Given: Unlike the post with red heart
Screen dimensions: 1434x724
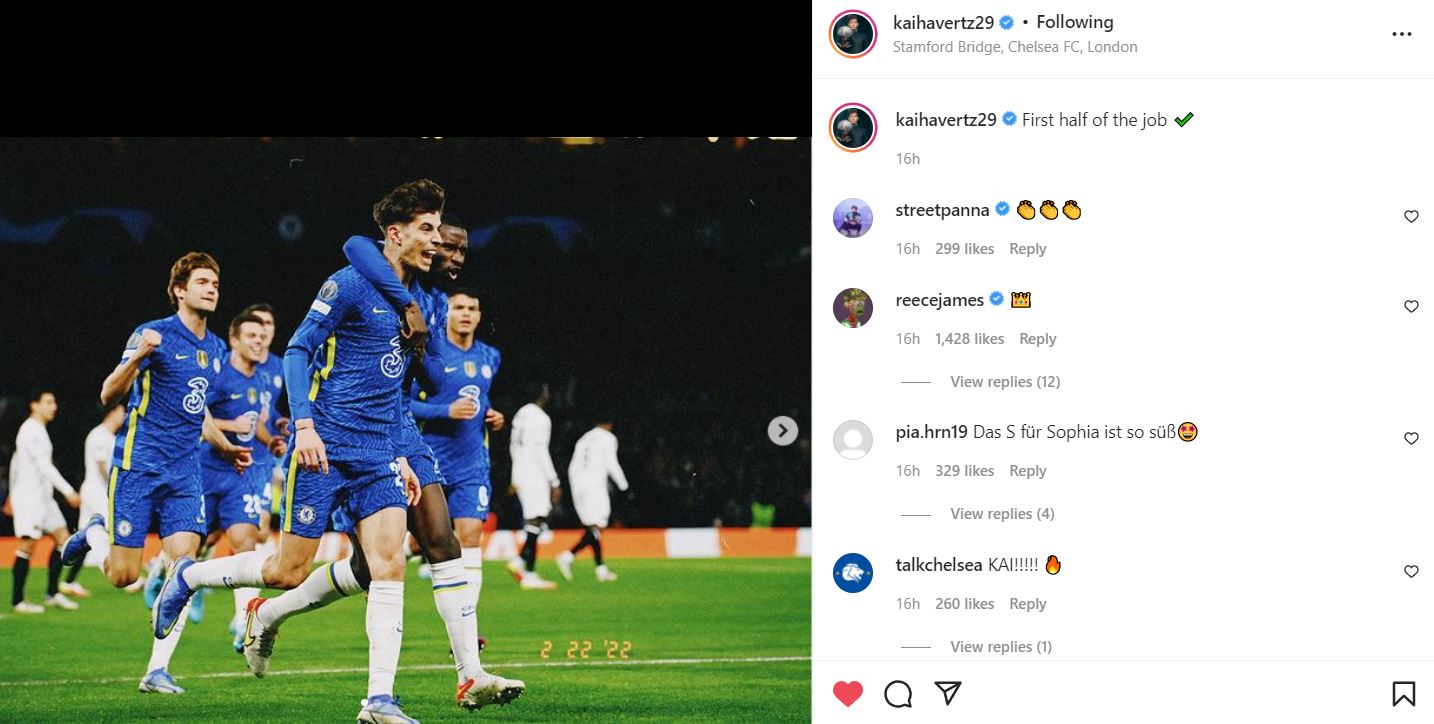Looking at the screenshot, I should [x=848, y=694].
